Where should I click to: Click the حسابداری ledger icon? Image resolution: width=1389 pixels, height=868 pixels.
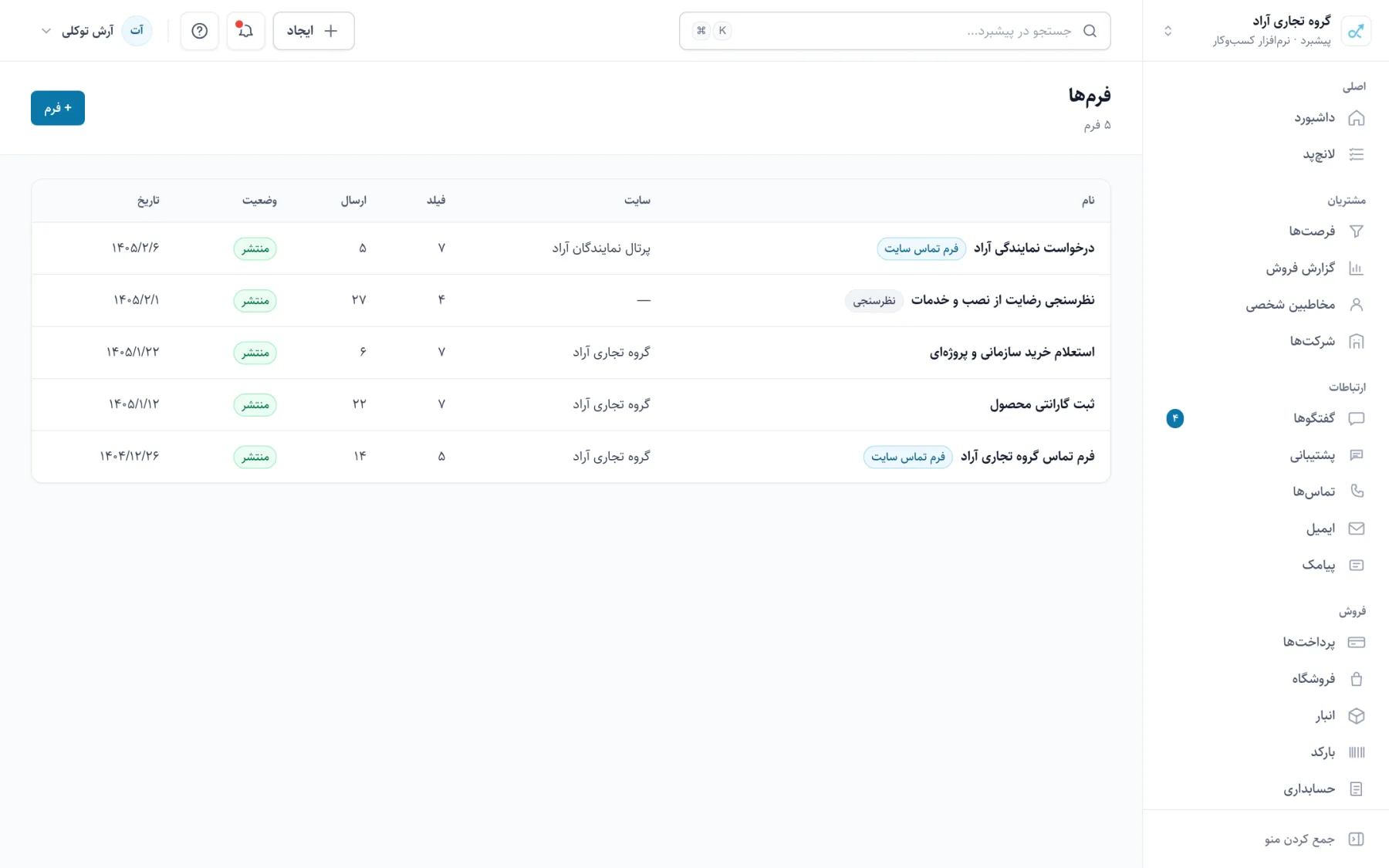click(x=1356, y=789)
